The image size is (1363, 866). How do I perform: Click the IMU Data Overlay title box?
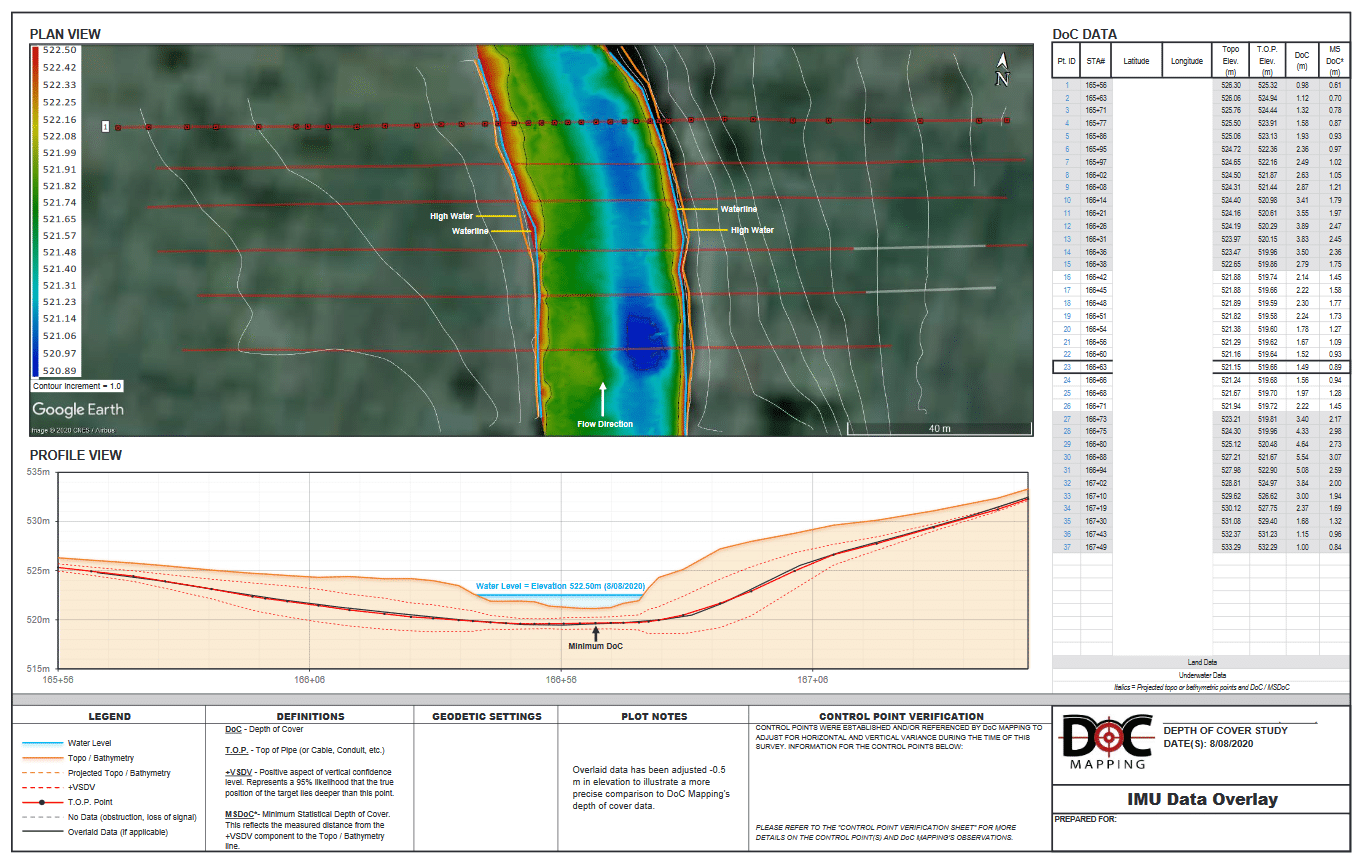point(1201,799)
